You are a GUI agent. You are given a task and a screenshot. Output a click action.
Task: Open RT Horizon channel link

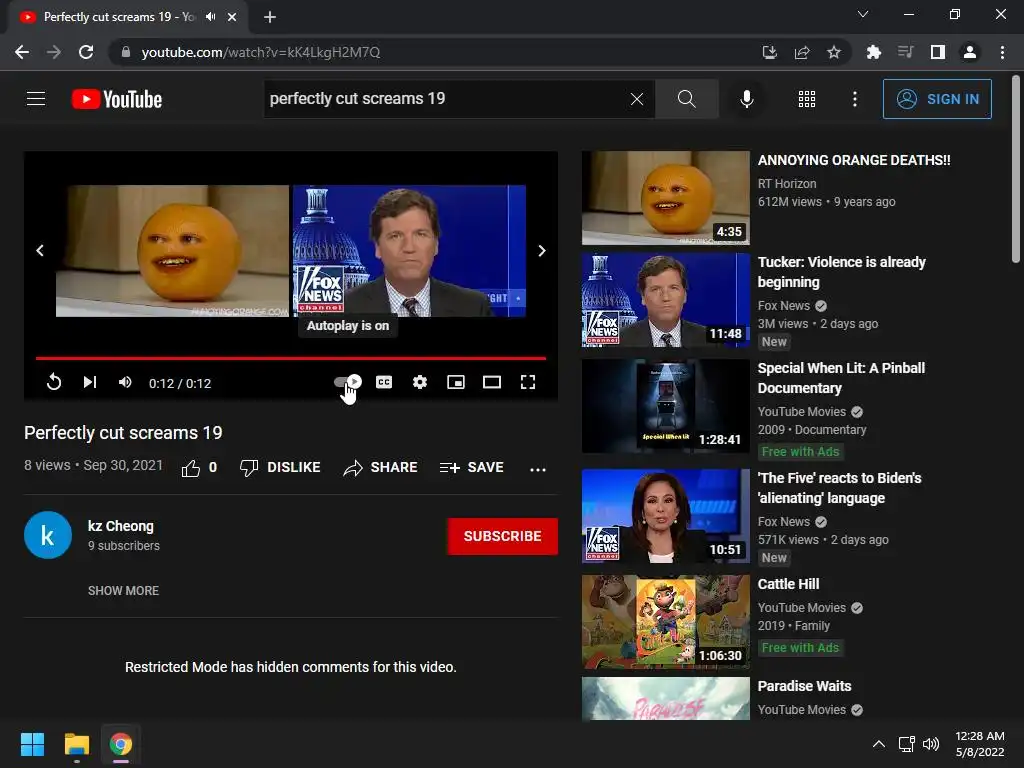pyautogui.click(x=787, y=184)
